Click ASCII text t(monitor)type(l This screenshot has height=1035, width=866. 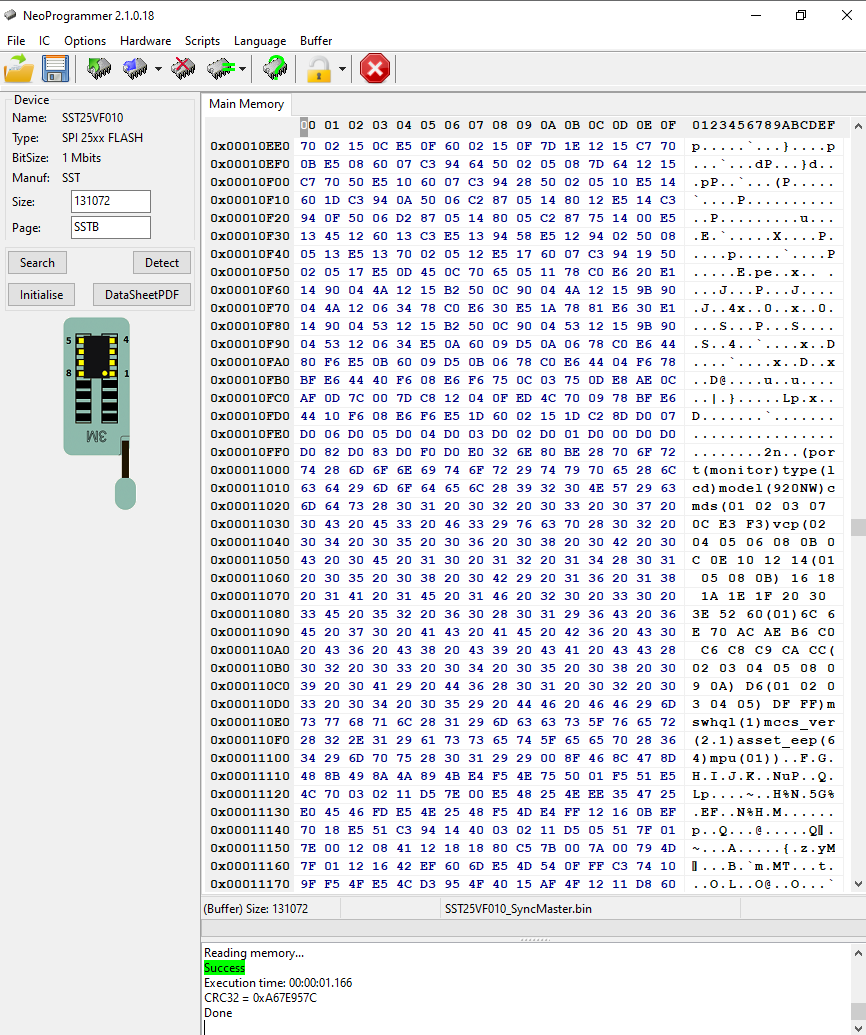click(764, 470)
